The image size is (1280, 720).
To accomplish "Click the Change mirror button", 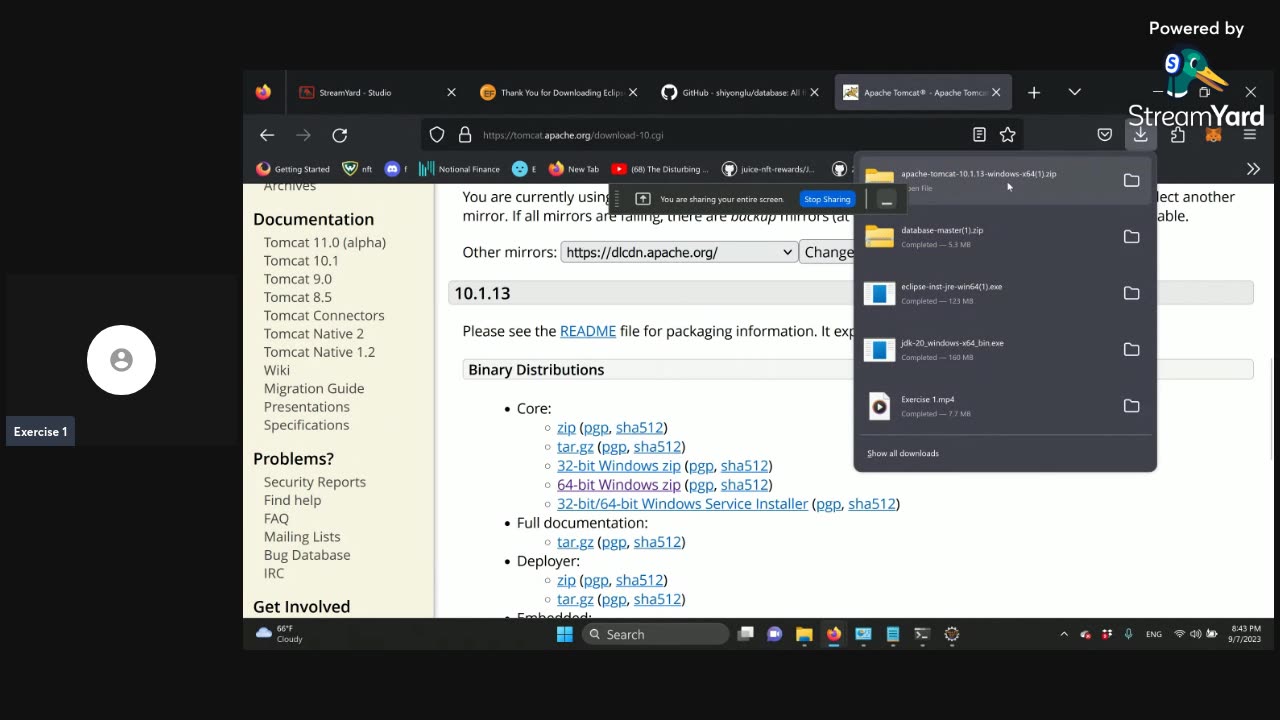I will (828, 252).
